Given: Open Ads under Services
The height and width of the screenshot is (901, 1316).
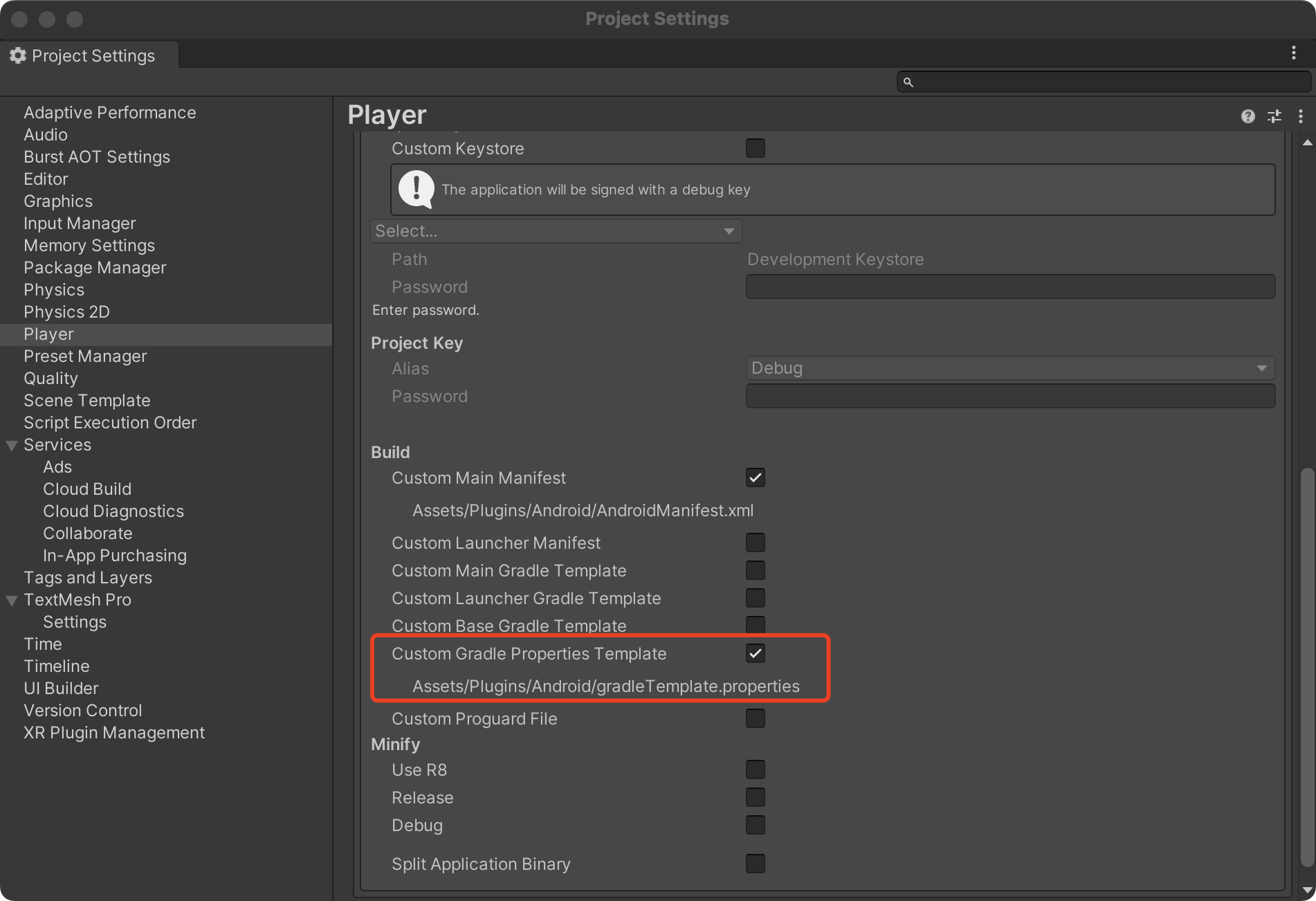Looking at the screenshot, I should [57, 466].
